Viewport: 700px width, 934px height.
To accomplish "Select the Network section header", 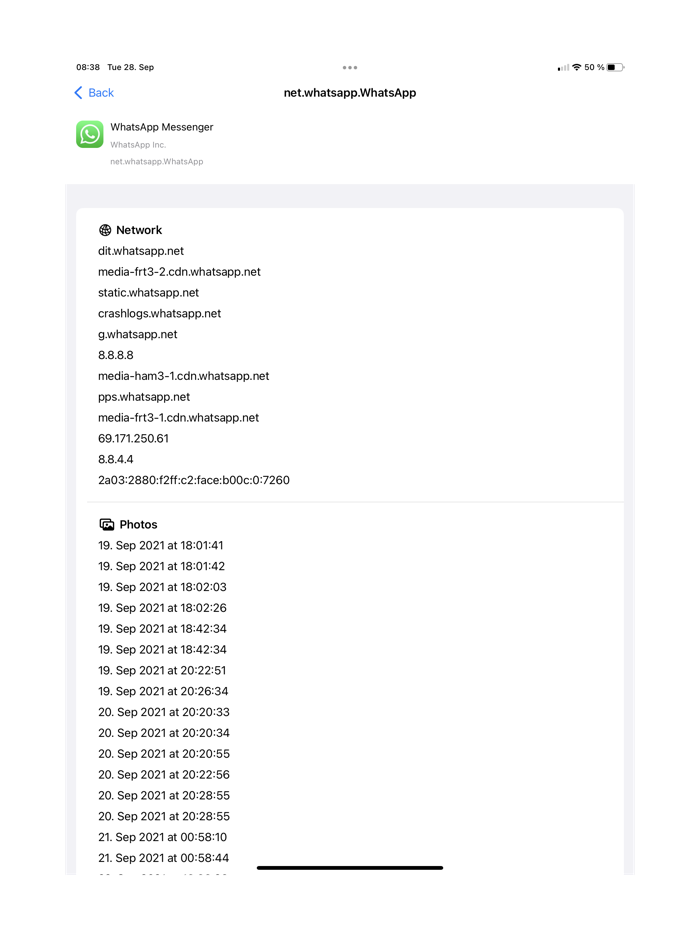I will (139, 229).
